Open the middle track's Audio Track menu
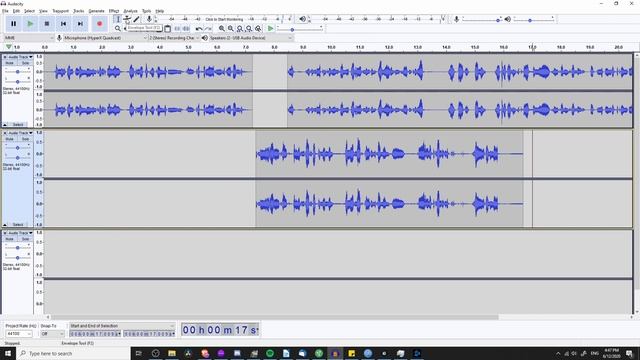Viewport: 640px width, 360px height. pos(20,133)
